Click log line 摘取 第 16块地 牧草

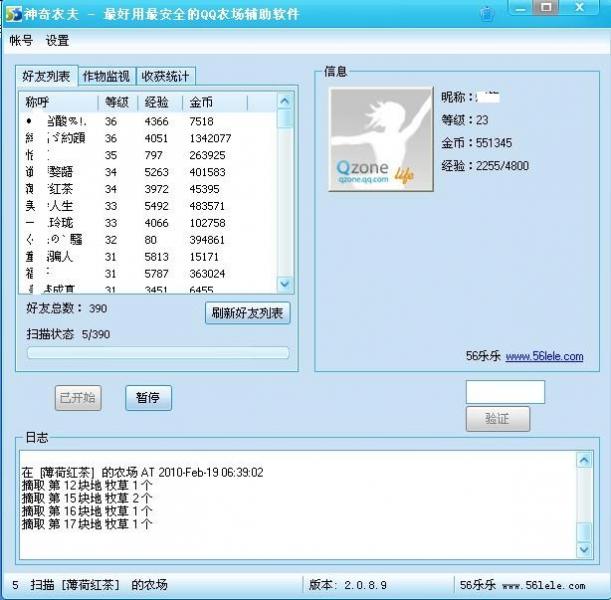pos(87,511)
